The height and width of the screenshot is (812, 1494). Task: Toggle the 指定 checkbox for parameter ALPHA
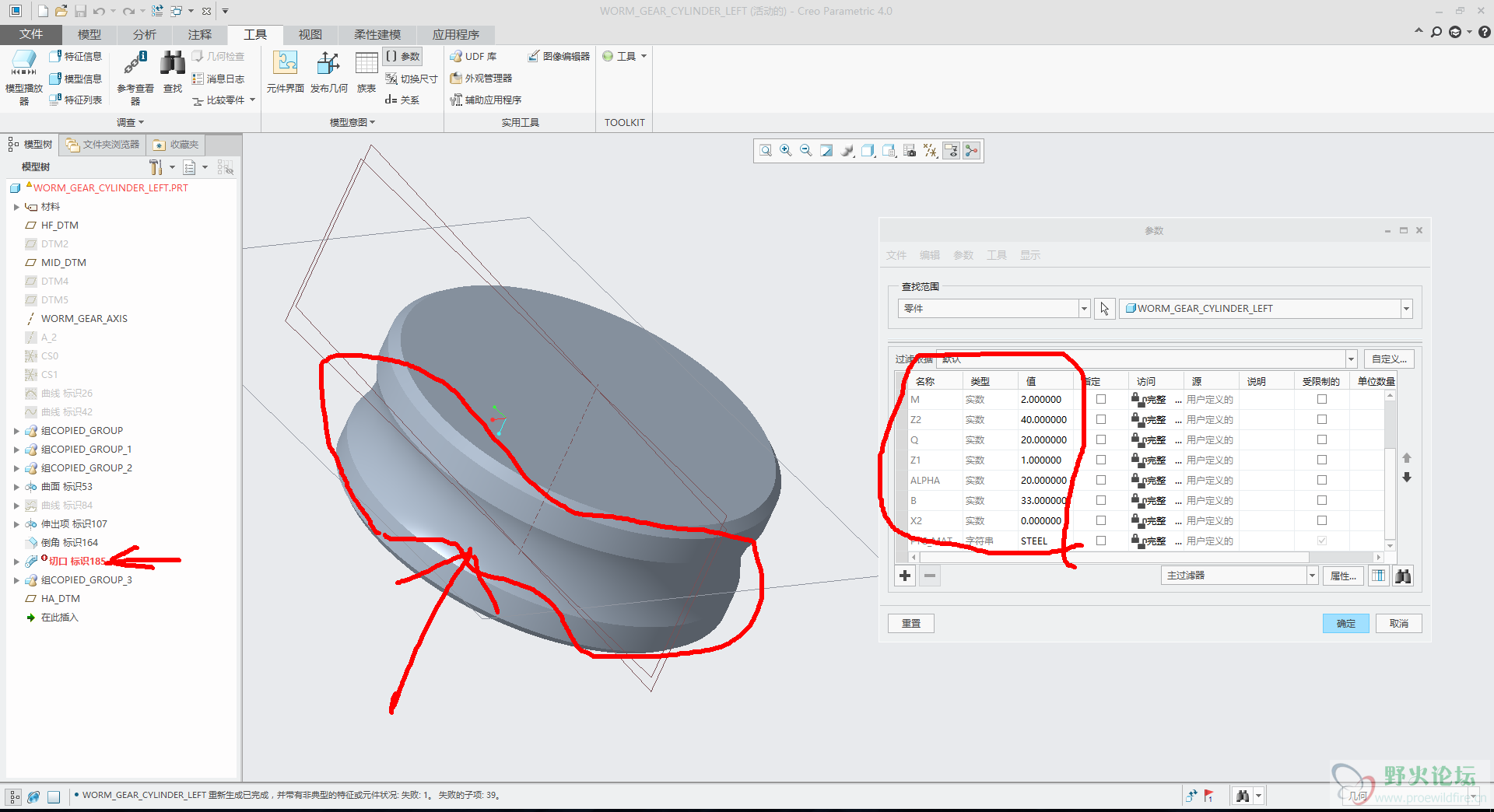coord(1100,480)
